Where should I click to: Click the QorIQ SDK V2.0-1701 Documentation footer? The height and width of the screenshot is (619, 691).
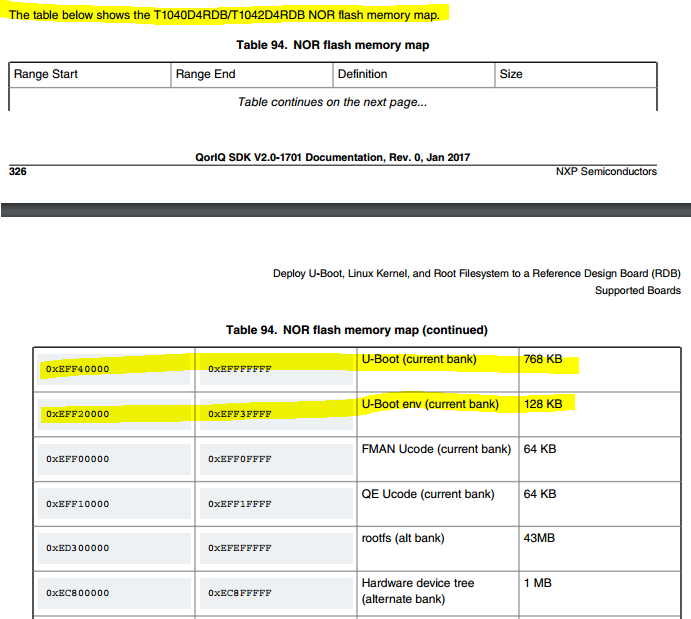(x=333, y=157)
